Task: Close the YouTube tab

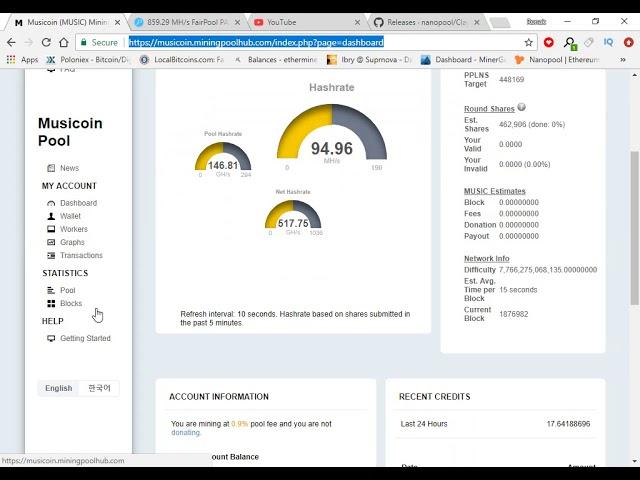Action: 357,22
